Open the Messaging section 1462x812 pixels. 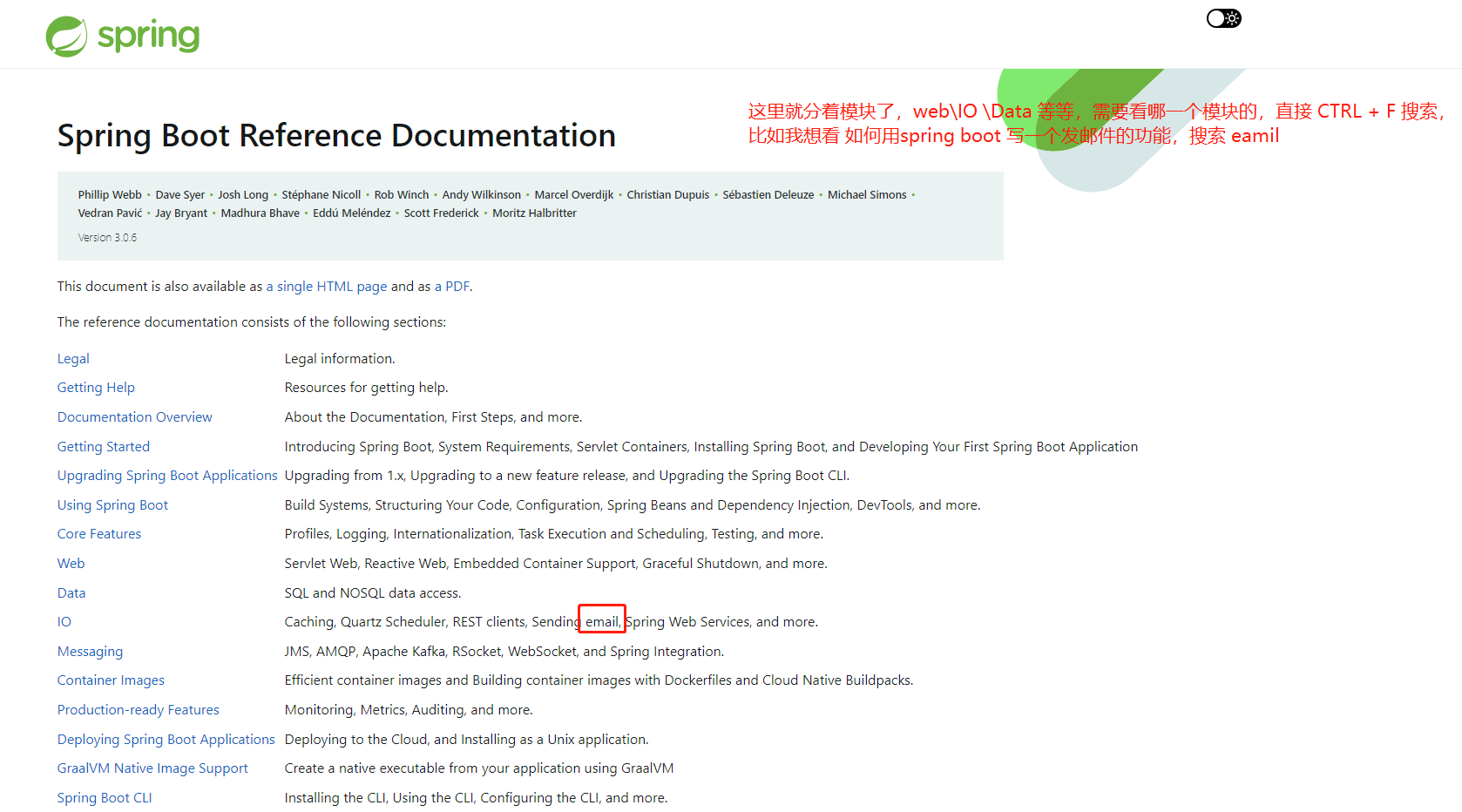pyautogui.click(x=90, y=652)
